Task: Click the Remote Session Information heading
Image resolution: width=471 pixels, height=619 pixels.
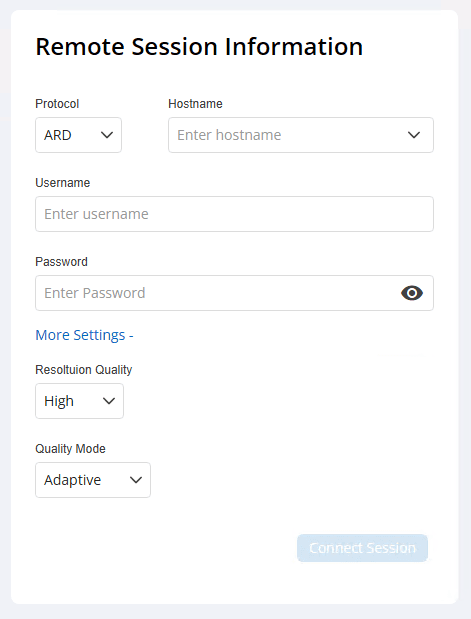Action: [x=199, y=47]
